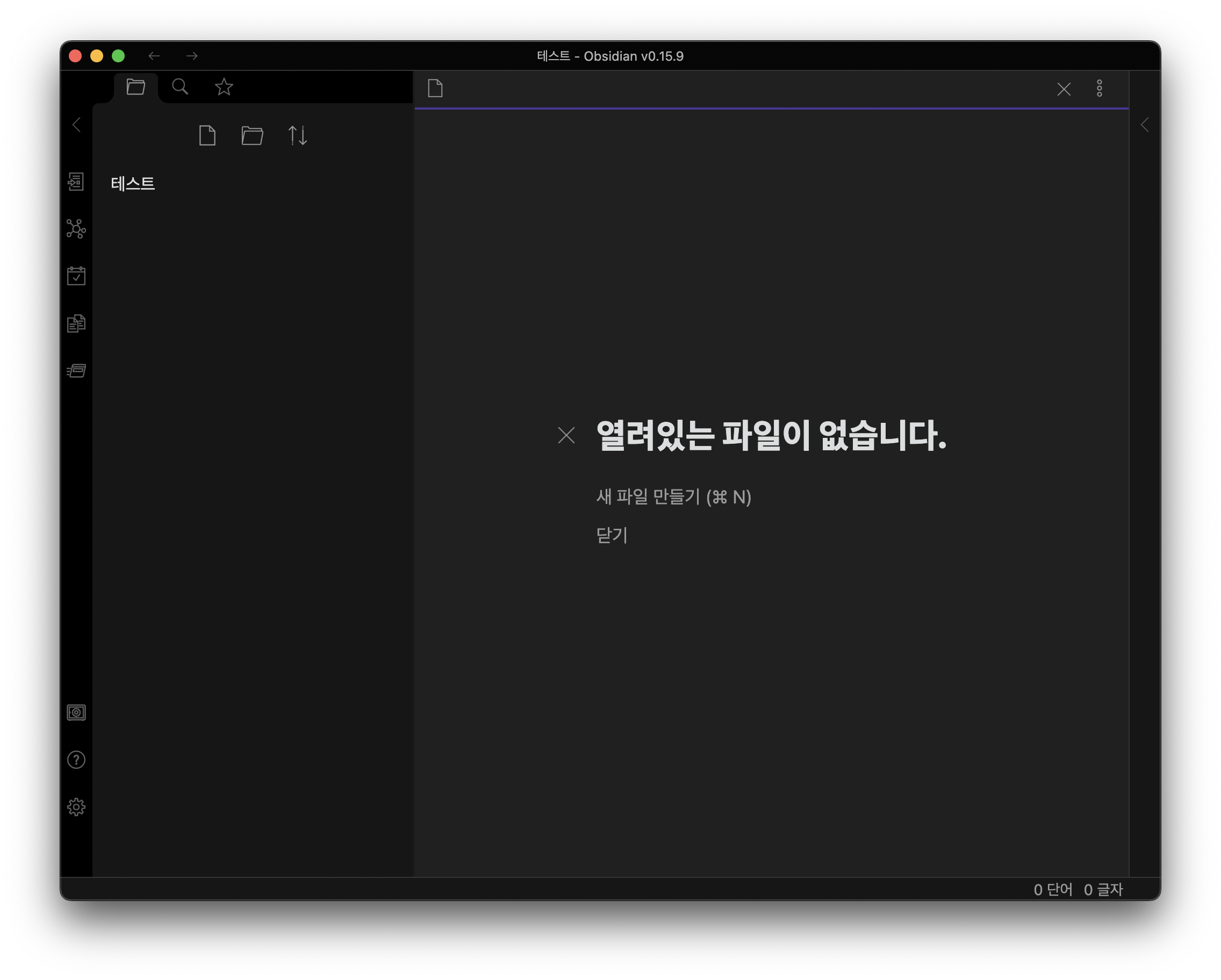This screenshot has width=1221, height=980.
Task: Open another vault icon
Action: click(76, 712)
